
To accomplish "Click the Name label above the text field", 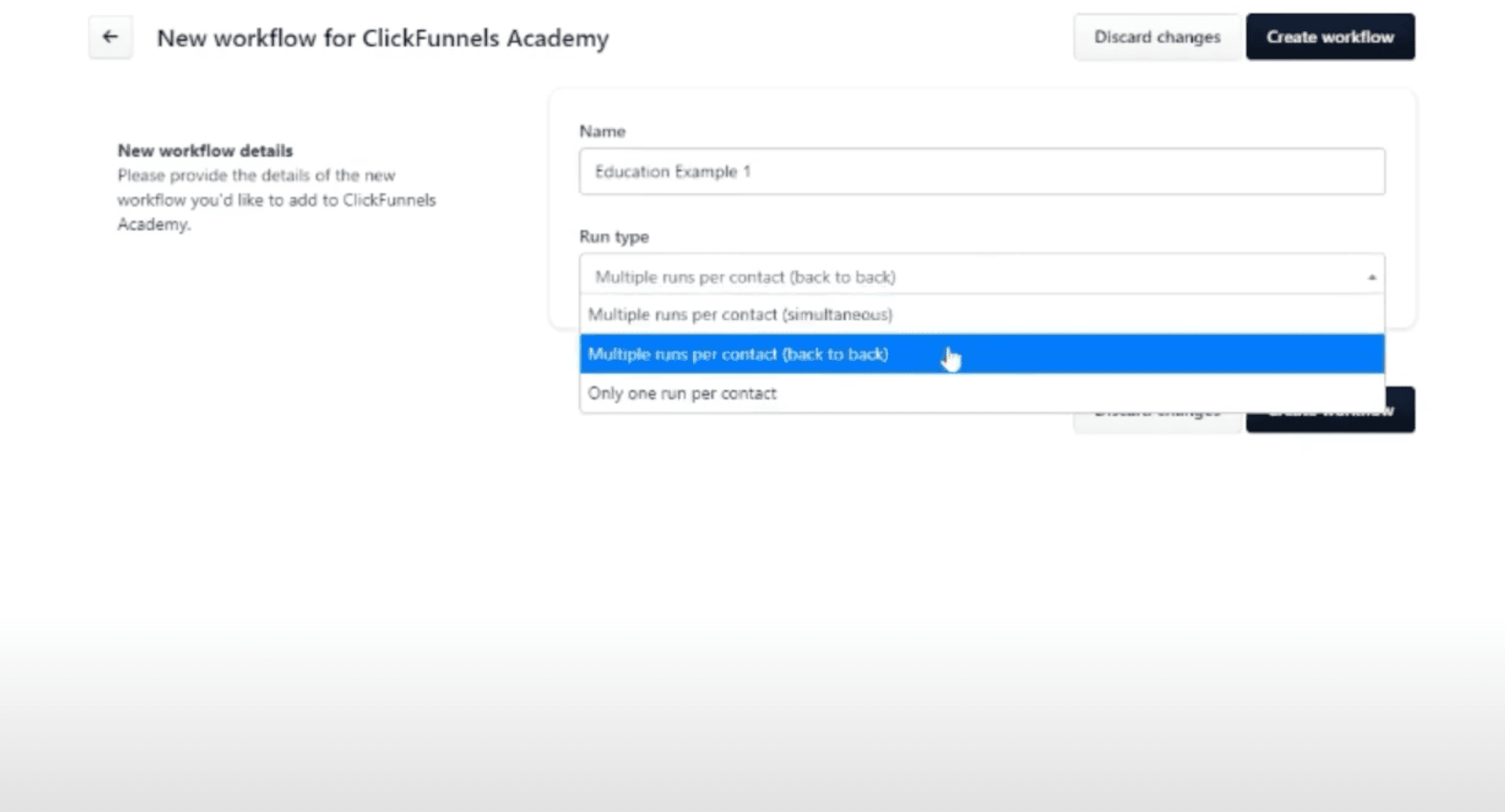I will pos(602,131).
